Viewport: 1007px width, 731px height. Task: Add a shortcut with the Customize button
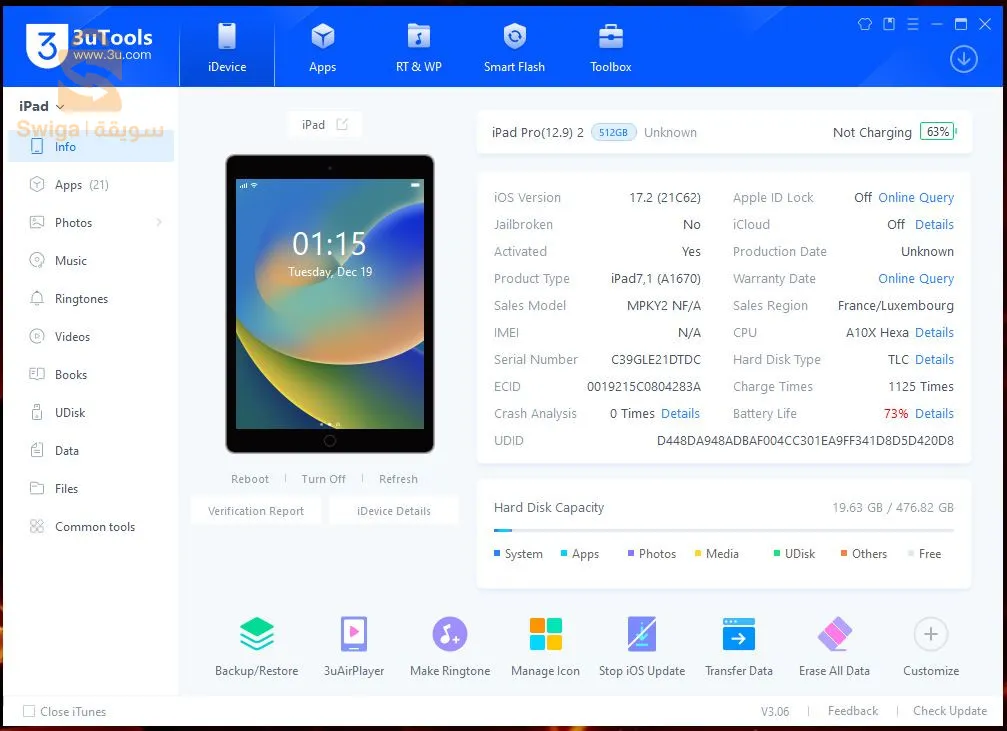coord(930,635)
